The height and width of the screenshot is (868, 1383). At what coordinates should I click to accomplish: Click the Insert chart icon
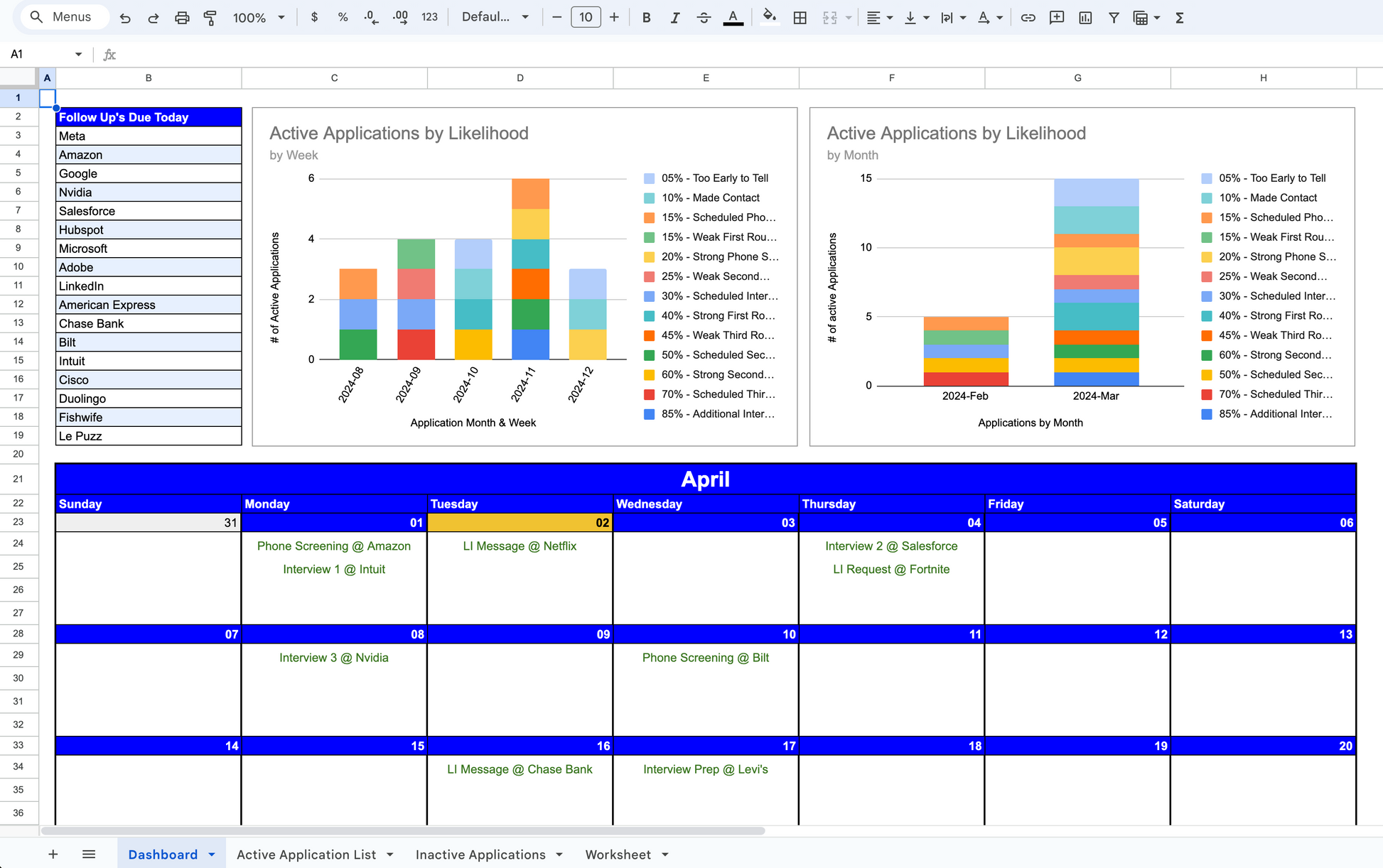coord(1085,18)
